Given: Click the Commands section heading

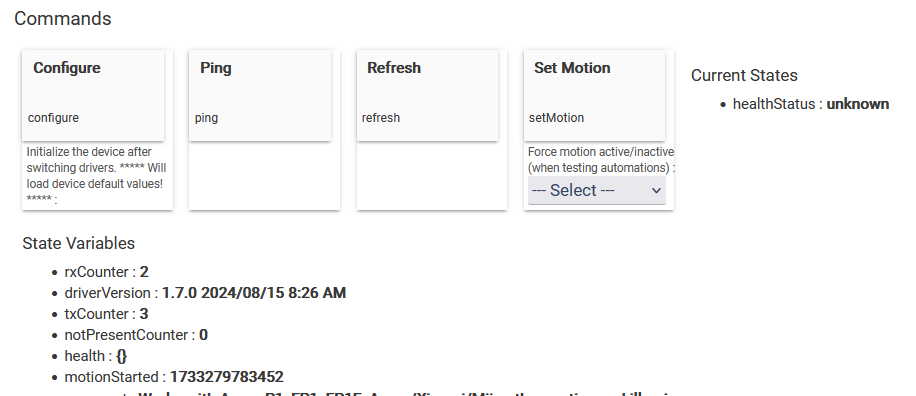Looking at the screenshot, I should click(63, 19).
